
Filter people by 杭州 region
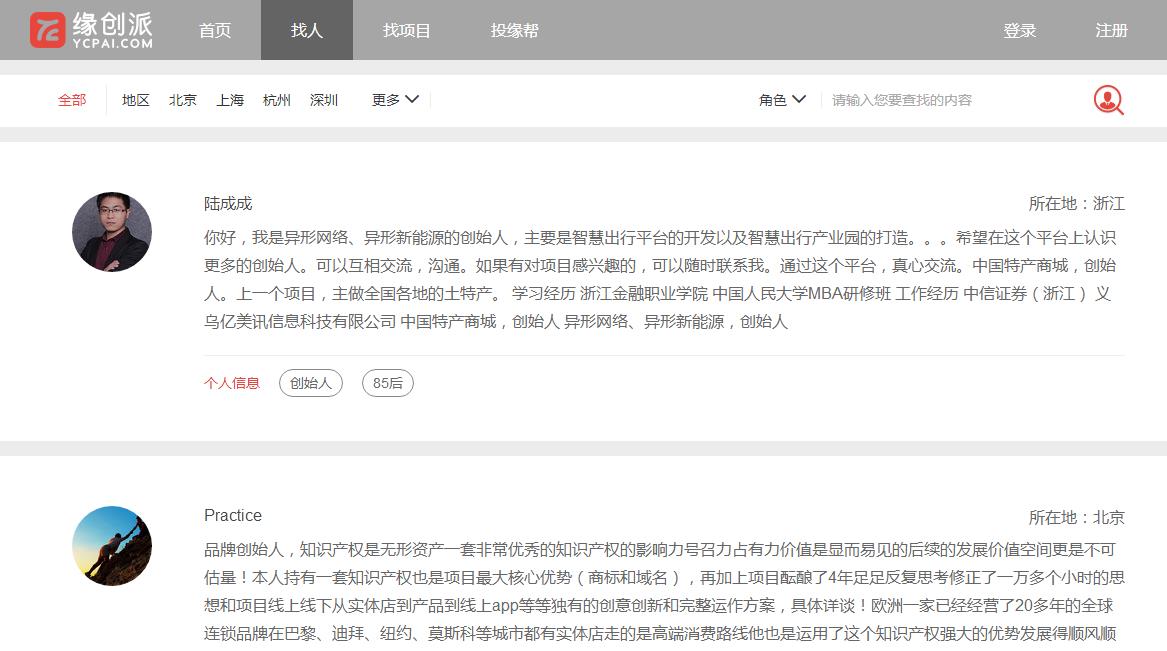point(277,100)
